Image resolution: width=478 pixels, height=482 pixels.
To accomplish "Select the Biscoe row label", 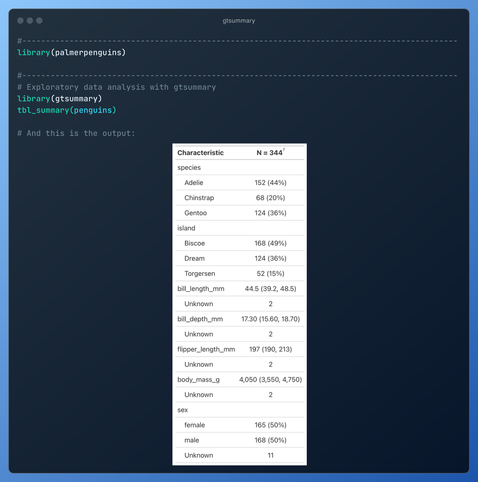I will (x=195, y=243).
